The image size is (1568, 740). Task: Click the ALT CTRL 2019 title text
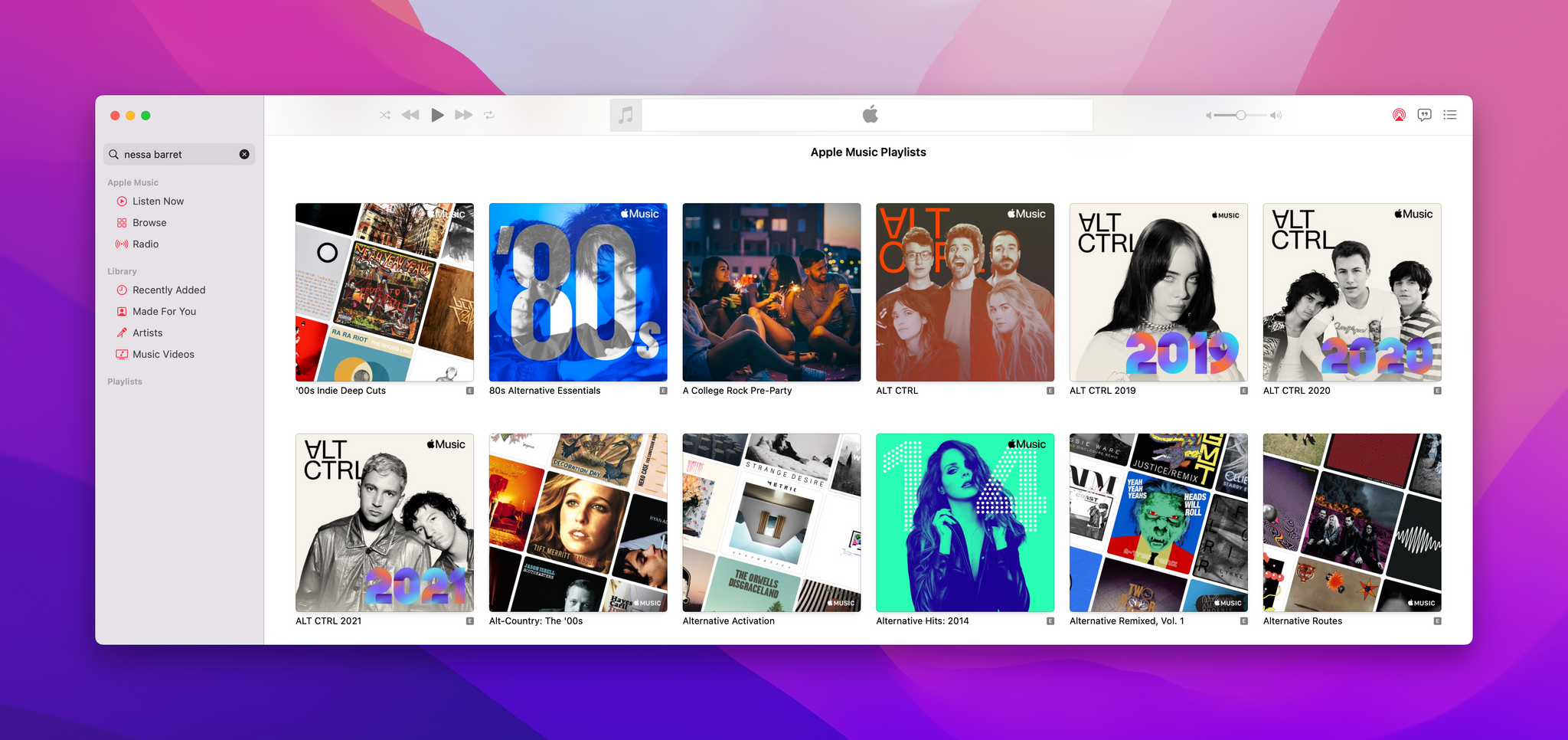coord(1102,391)
